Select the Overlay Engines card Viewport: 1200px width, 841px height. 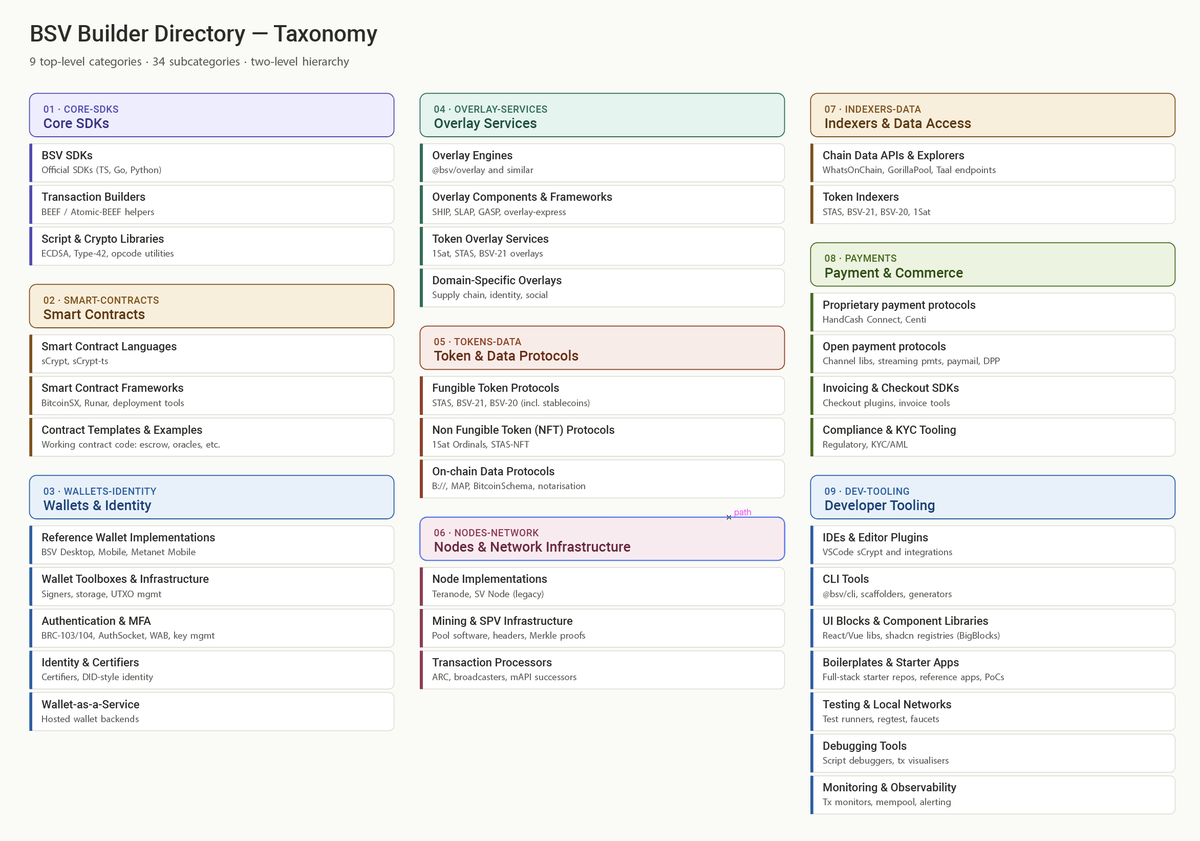pos(602,163)
